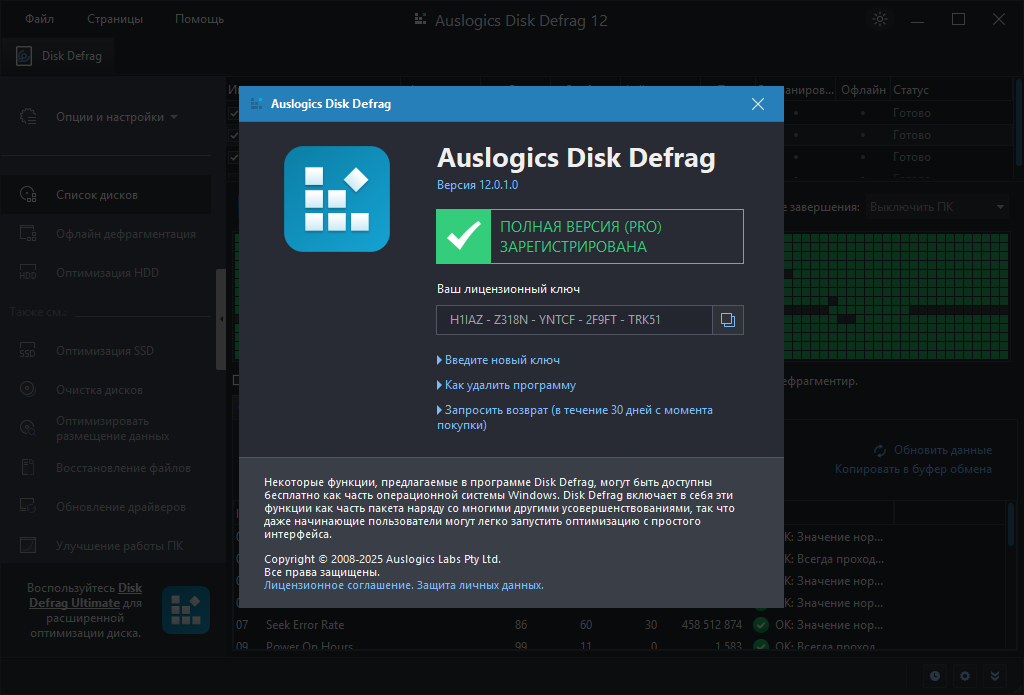Click the clock icon in the bottom bar
The width and height of the screenshot is (1024, 695).
click(x=935, y=676)
